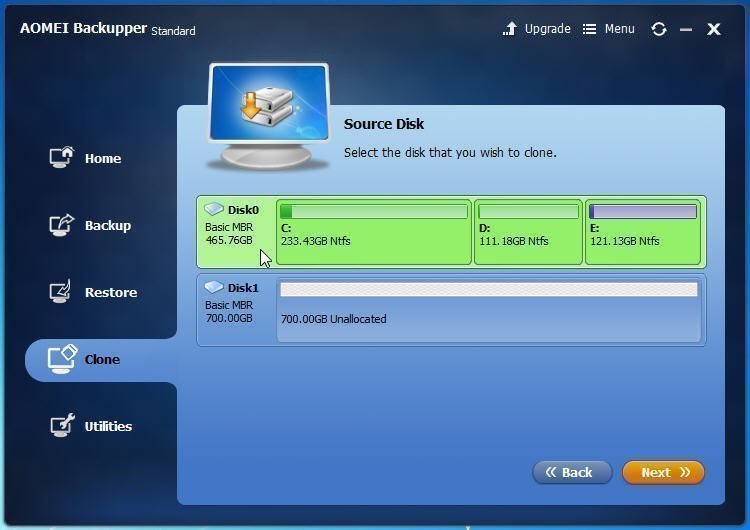Click the D: partition usage bar
The image size is (750, 530).
point(529,211)
